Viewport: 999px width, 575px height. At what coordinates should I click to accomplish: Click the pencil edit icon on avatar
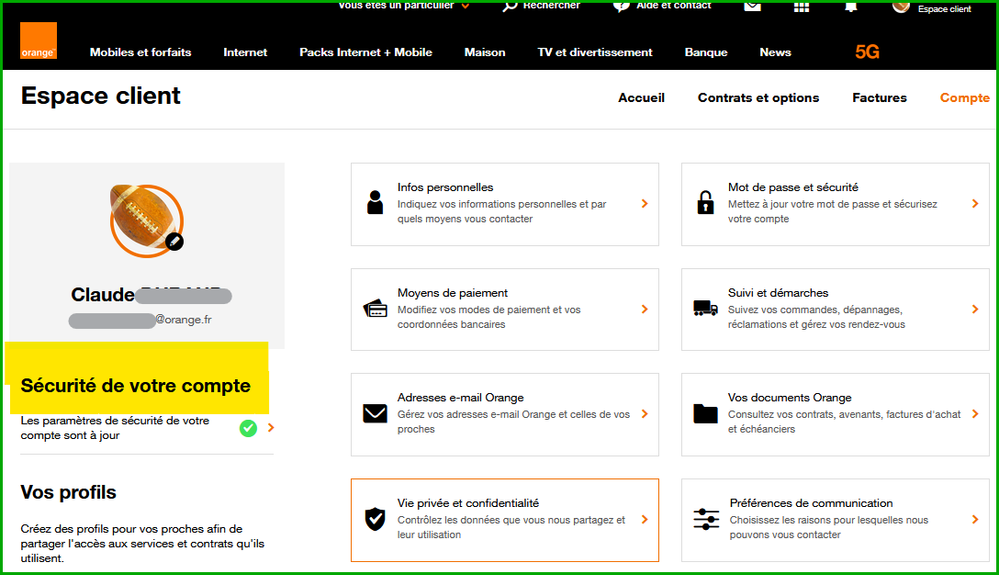174,241
